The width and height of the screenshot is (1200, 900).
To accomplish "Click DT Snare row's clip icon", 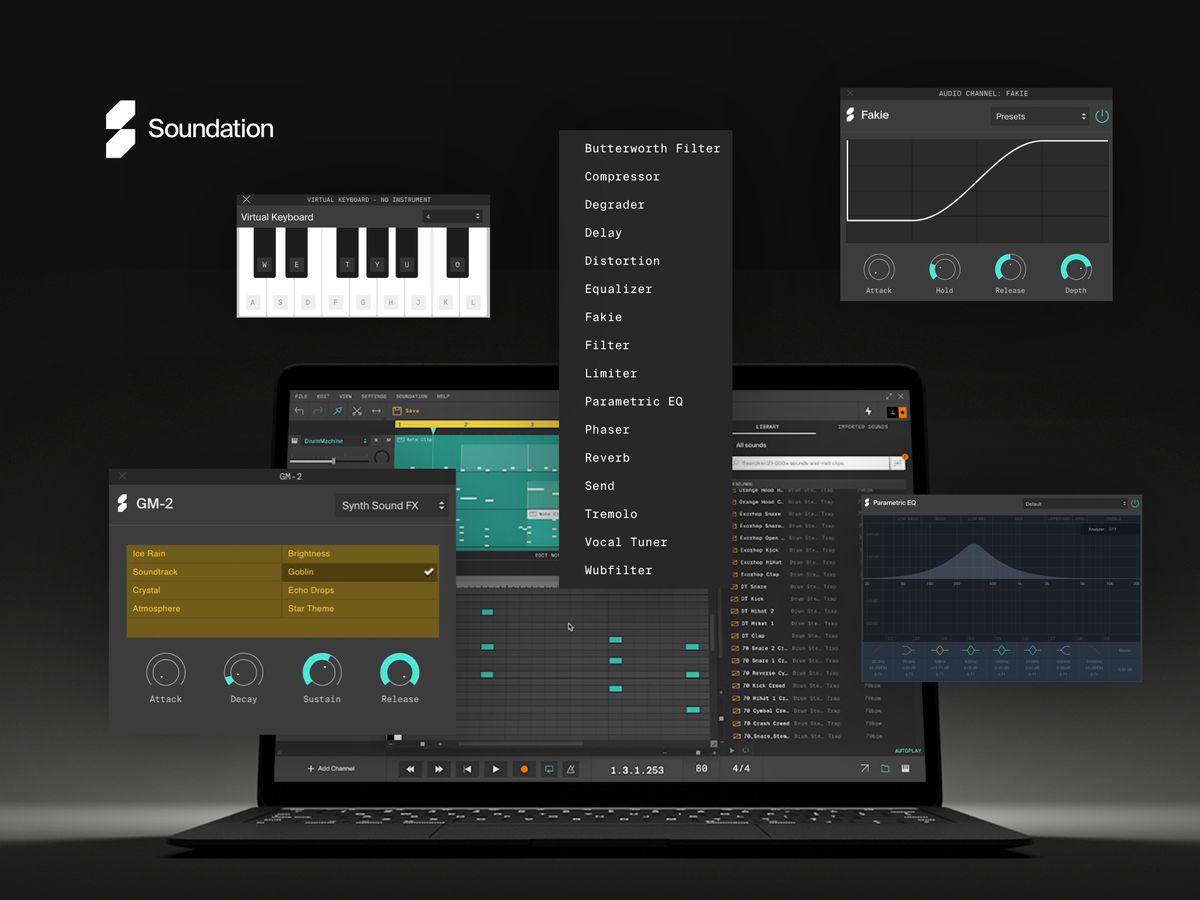I will pyautogui.click(x=736, y=587).
